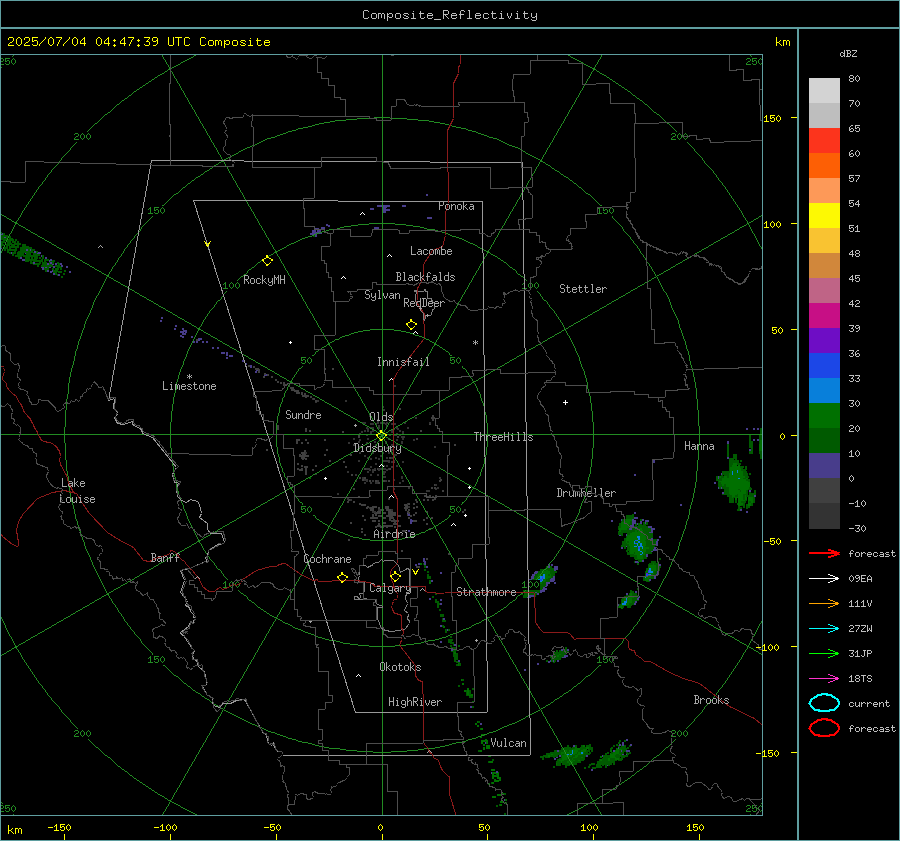Click the HighRiver label
This screenshot has height=841, width=900.
415,702
